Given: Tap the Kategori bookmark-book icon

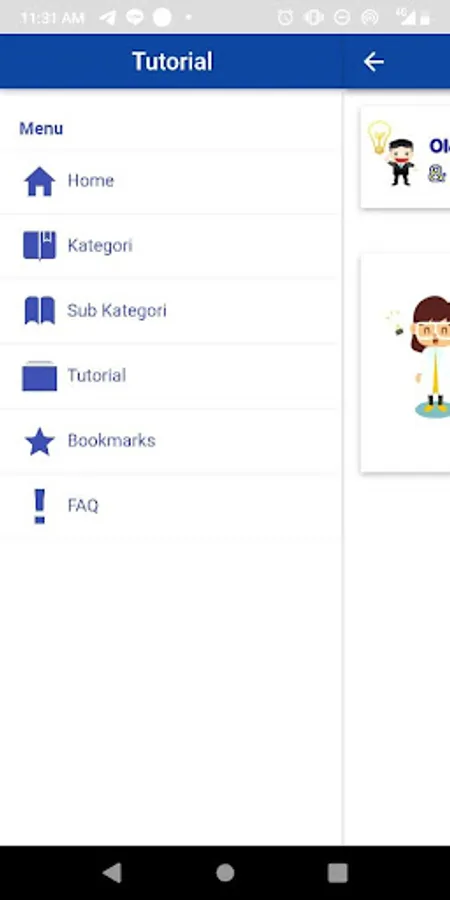Looking at the screenshot, I should click(x=40, y=246).
